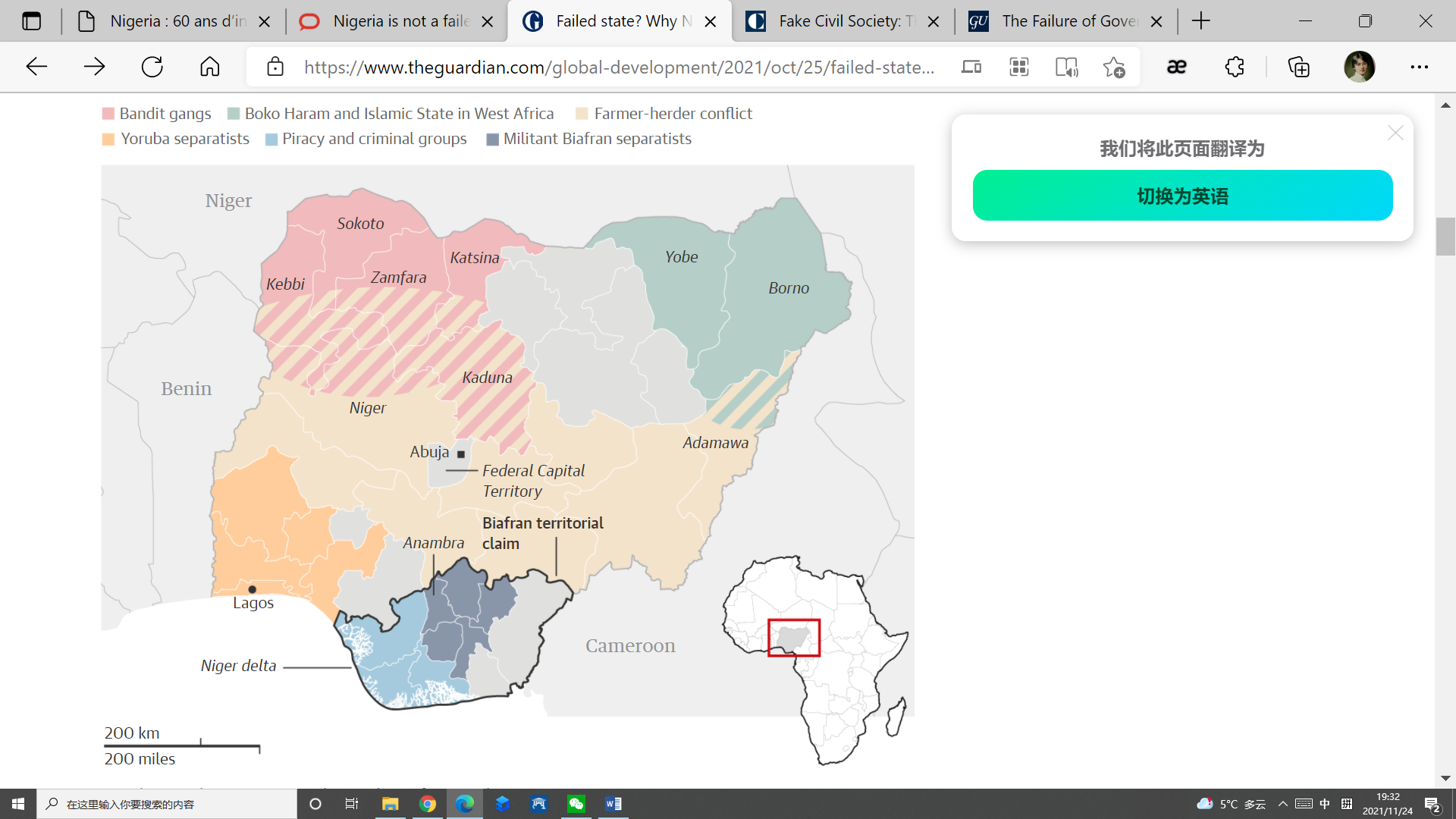The width and height of the screenshot is (1456, 819).
Task: Click the user profile avatar
Action: [x=1359, y=67]
